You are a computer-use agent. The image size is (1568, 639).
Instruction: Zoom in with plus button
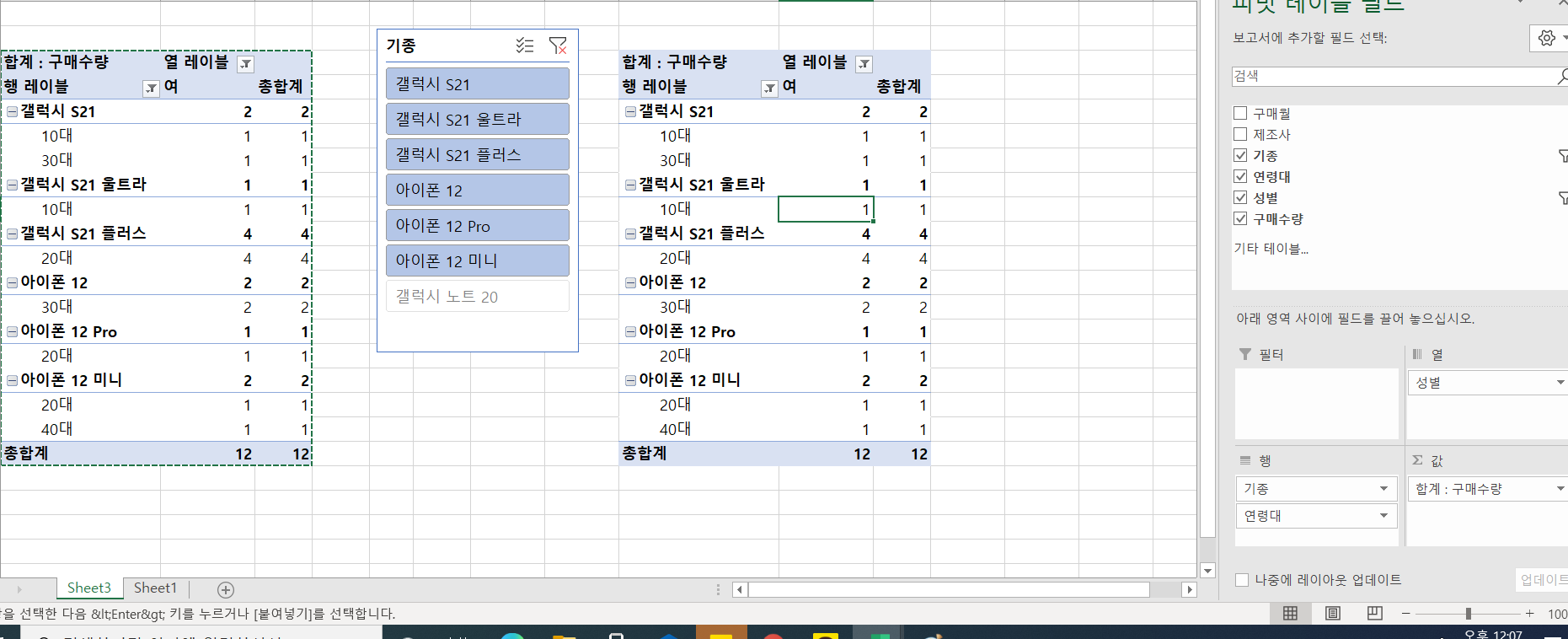[1529, 614]
